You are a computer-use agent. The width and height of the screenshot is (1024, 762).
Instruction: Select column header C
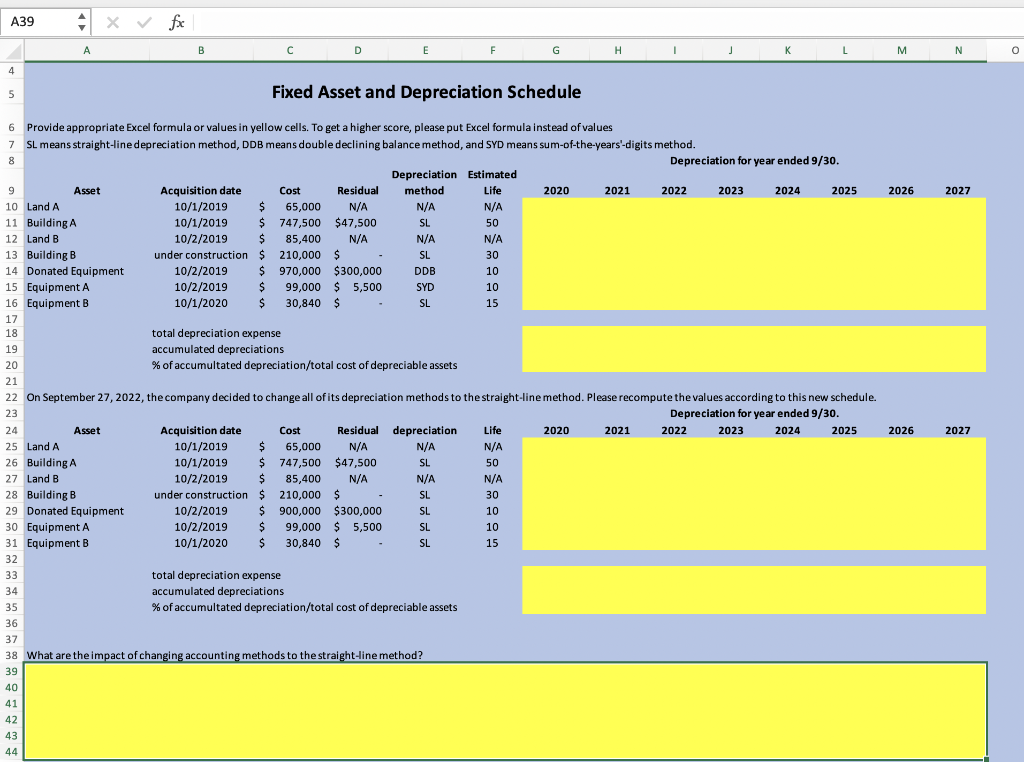click(289, 51)
